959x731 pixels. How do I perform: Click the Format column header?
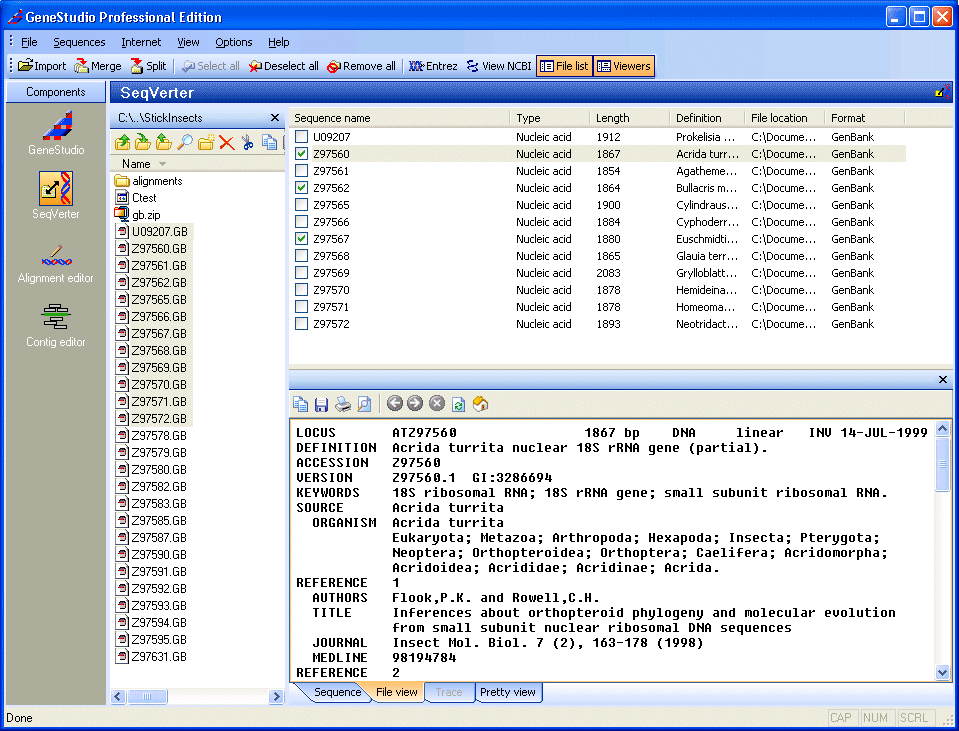pyautogui.click(x=864, y=118)
